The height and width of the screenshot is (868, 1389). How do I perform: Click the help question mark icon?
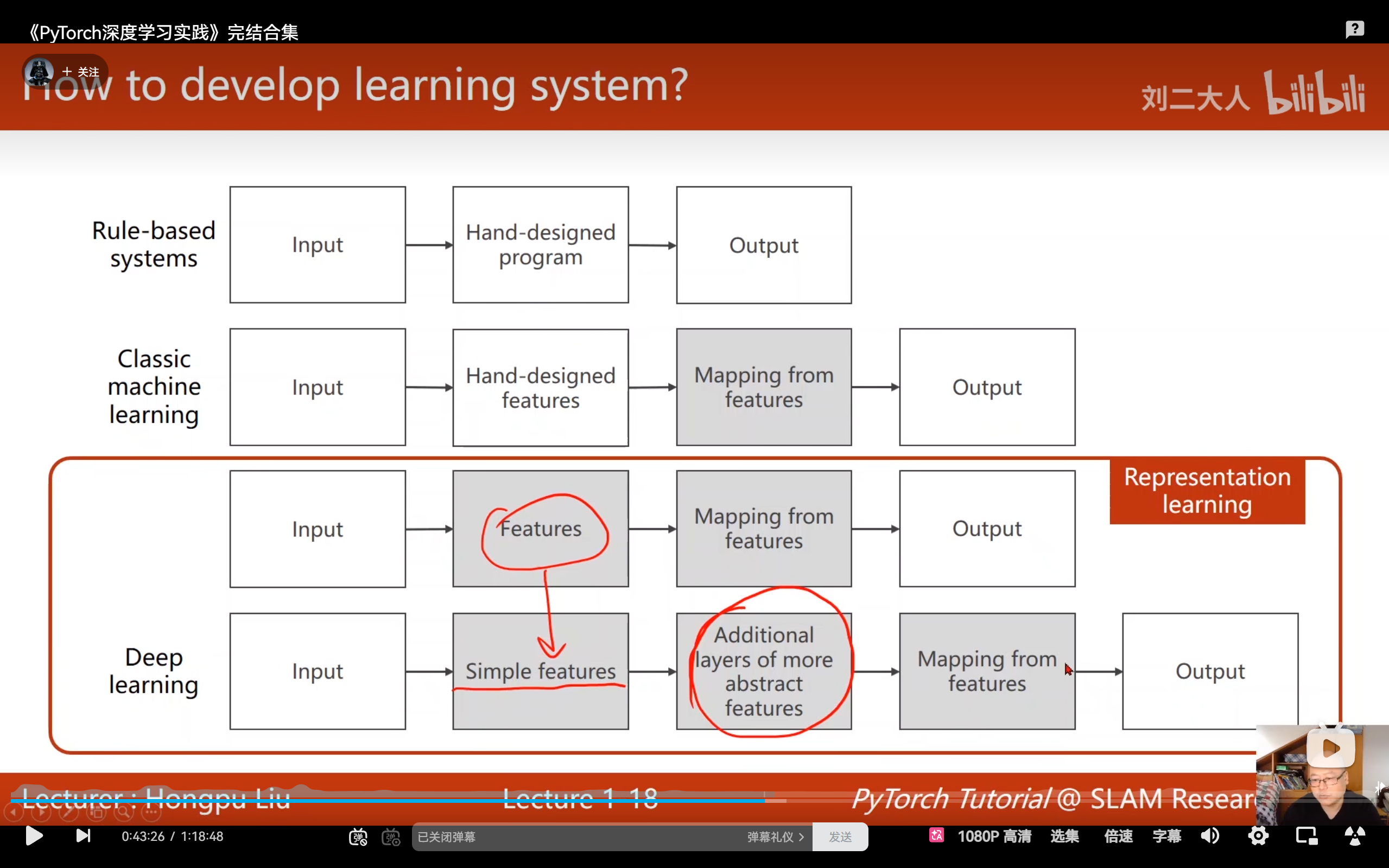pyautogui.click(x=1355, y=29)
